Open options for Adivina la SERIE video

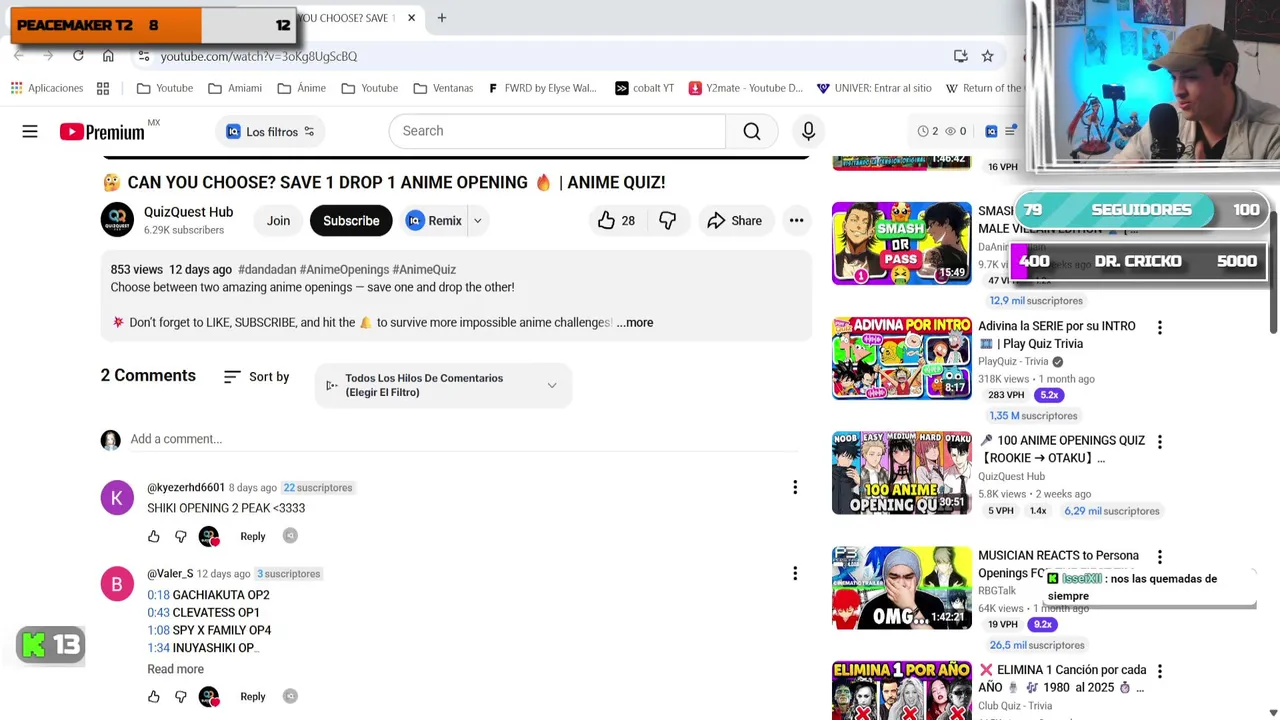pyautogui.click(x=1159, y=327)
